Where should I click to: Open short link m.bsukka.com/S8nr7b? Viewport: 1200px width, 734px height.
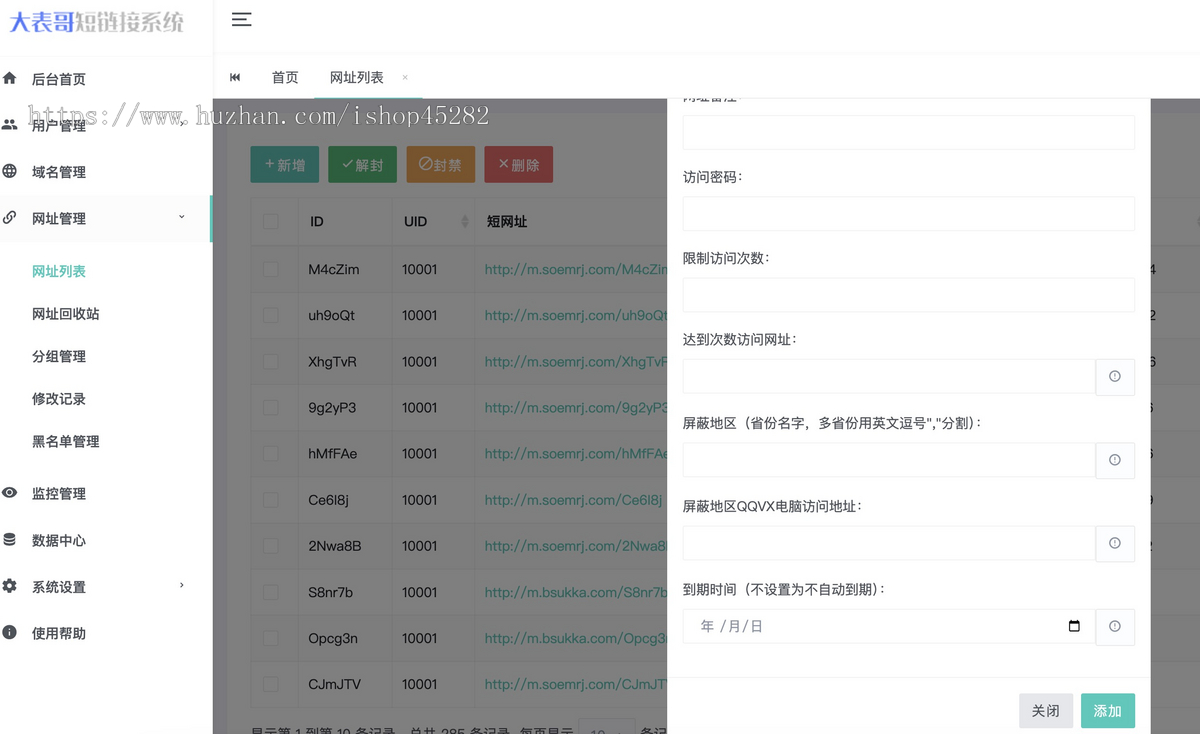coord(576,592)
